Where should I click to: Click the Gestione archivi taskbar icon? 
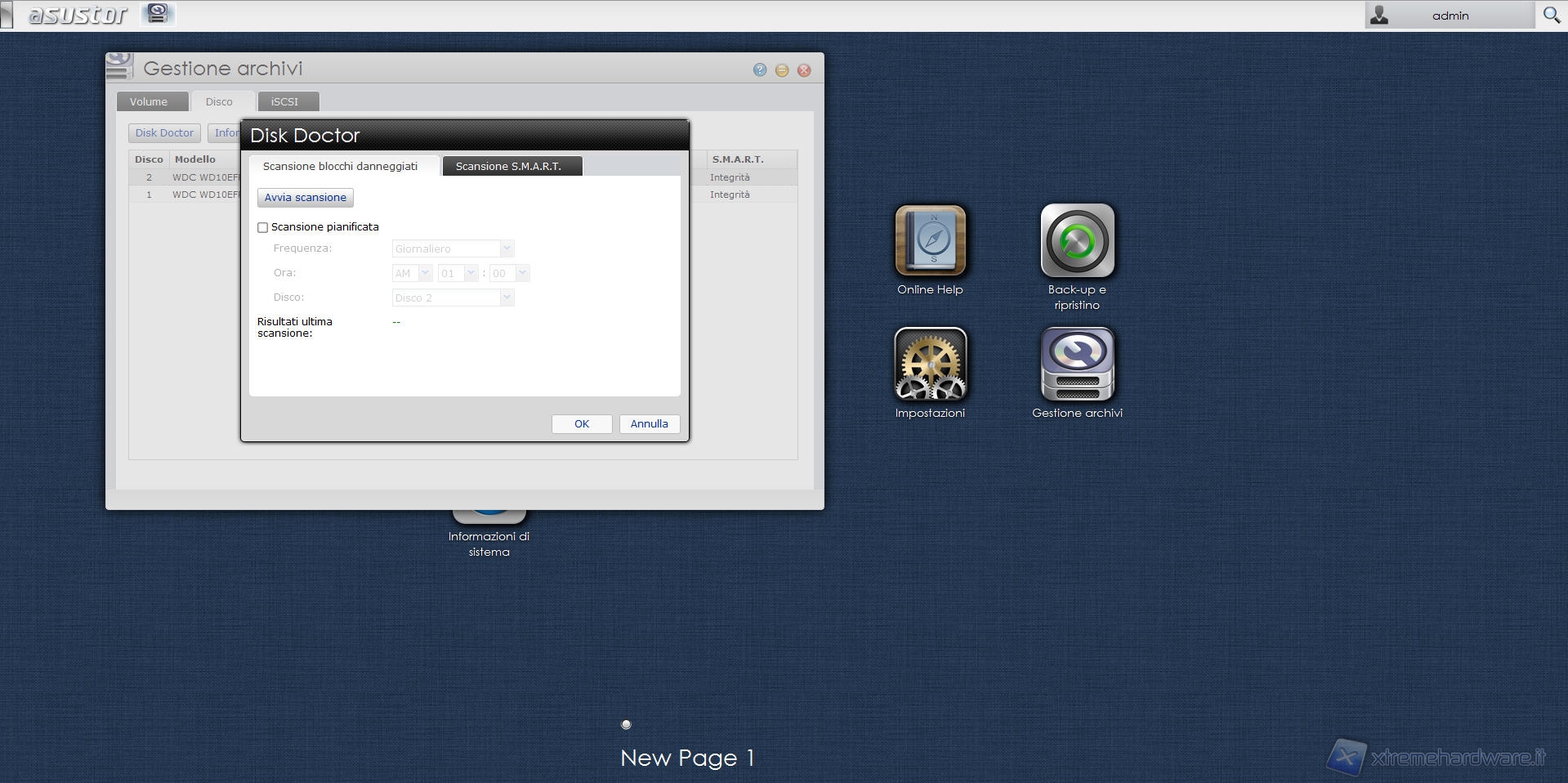158,14
